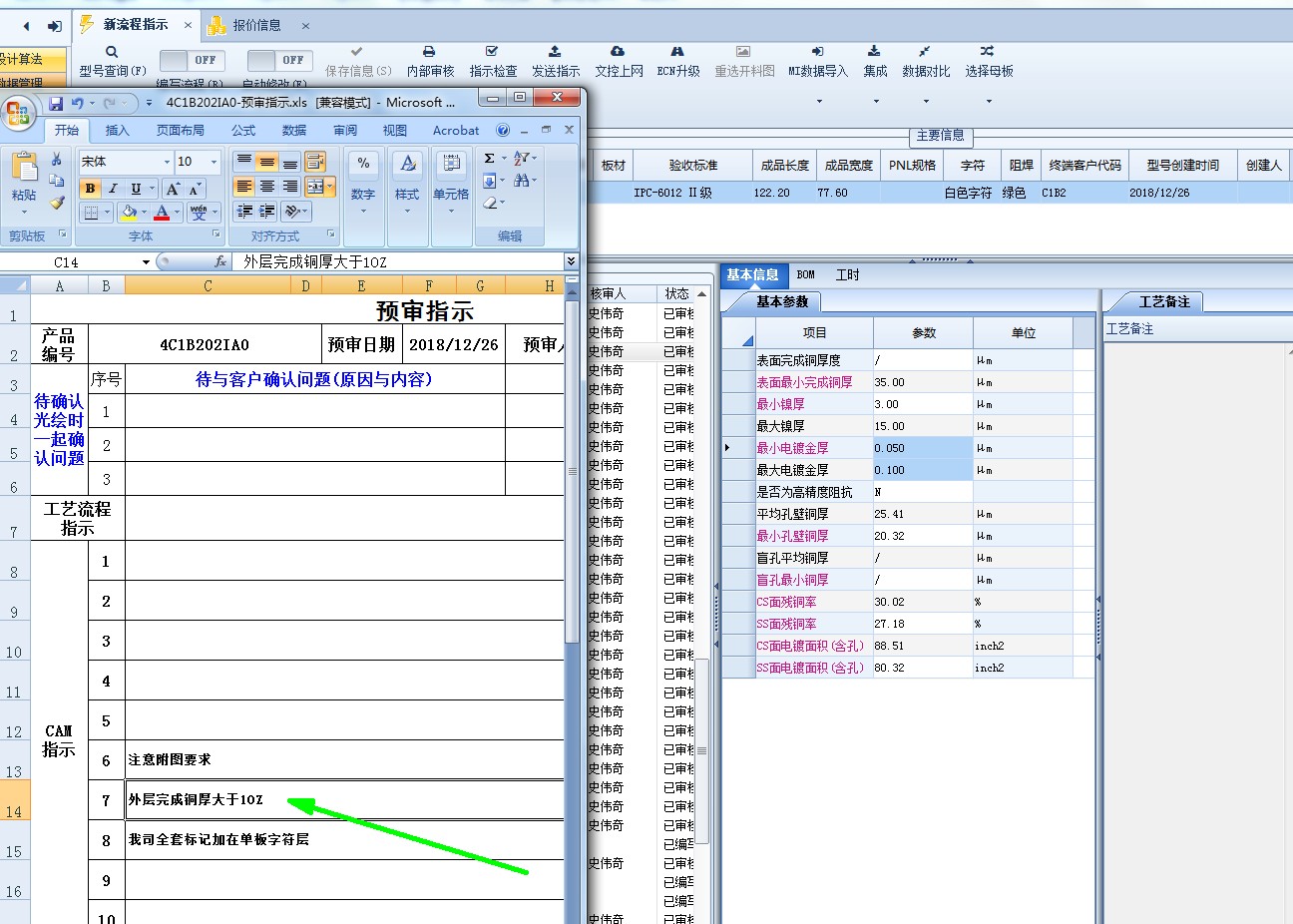The image size is (1293, 924).
Task: Click the Paste clipboard icon
Action: (24, 168)
